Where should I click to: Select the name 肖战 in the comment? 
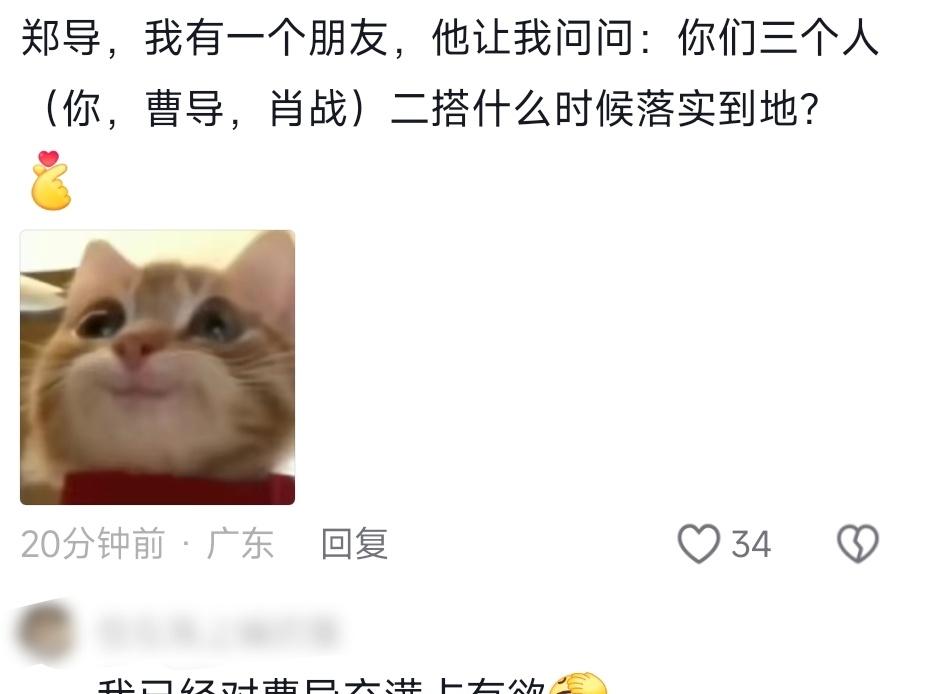(x=308, y=109)
